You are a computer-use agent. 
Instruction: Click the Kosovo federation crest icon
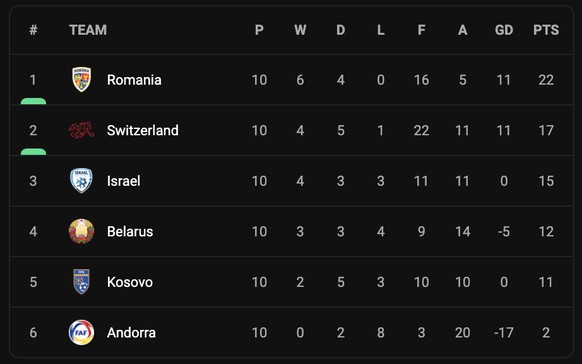click(81, 282)
